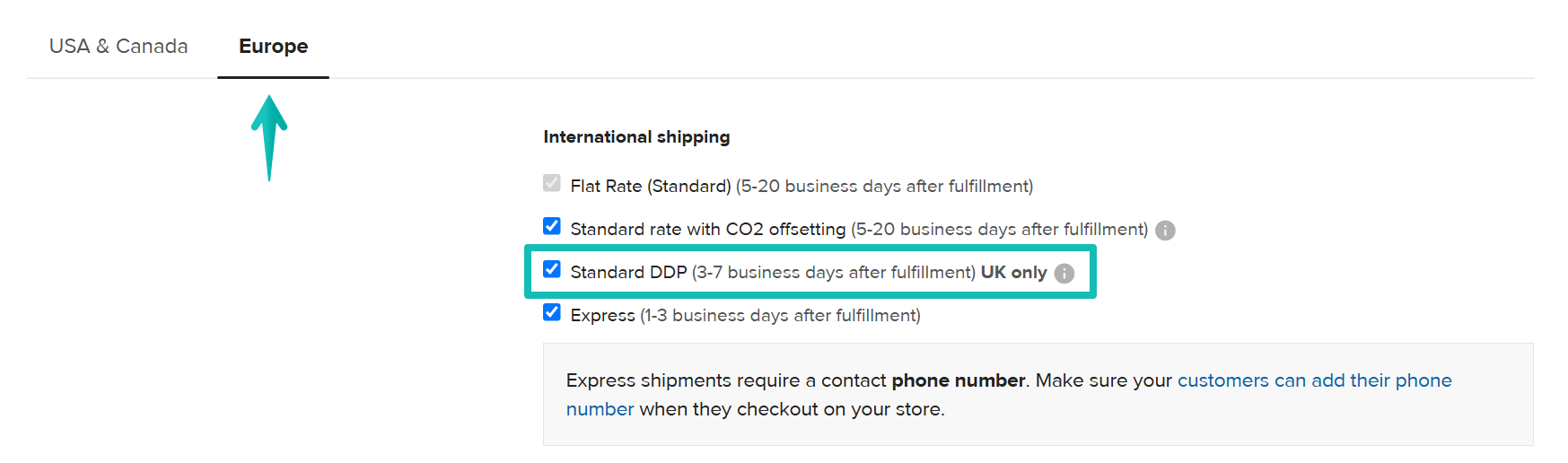Viewport: 1568px width, 463px height.
Task: Click the Express option label text
Action: 602,315
